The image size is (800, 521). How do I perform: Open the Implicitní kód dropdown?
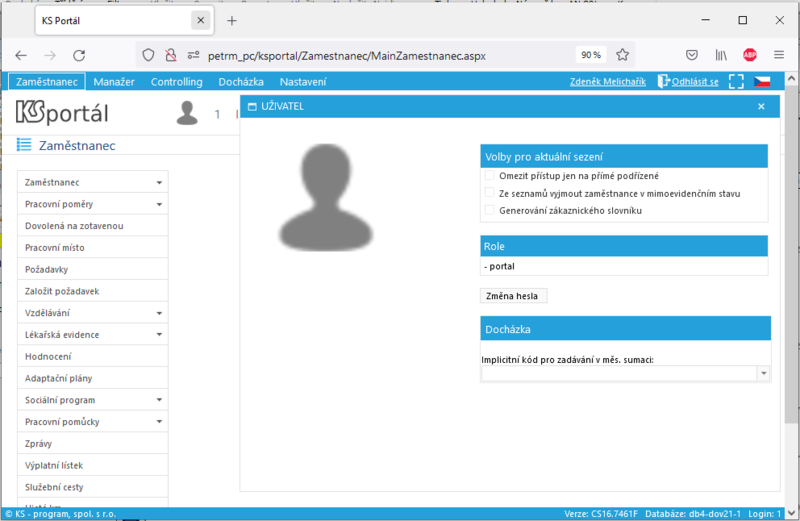pos(763,374)
